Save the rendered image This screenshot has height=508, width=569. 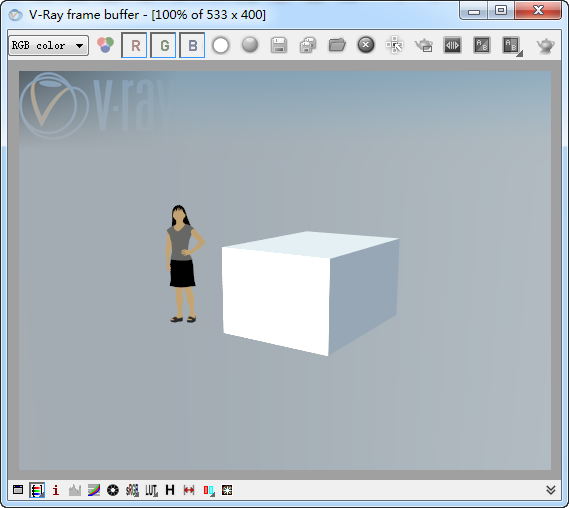(x=279, y=45)
